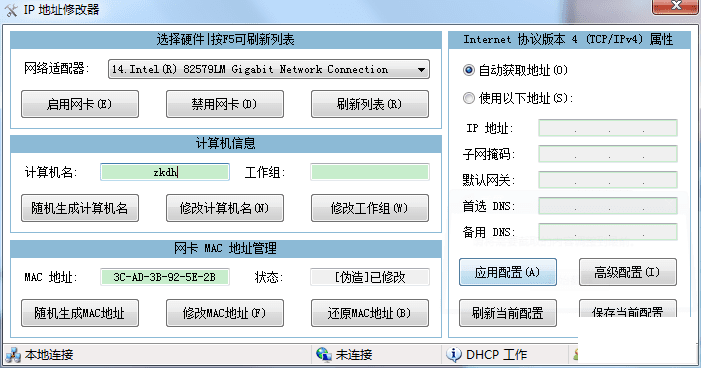Click 未连接 status bar text
Viewport: 701px width, 368px height.
point(354,355)
